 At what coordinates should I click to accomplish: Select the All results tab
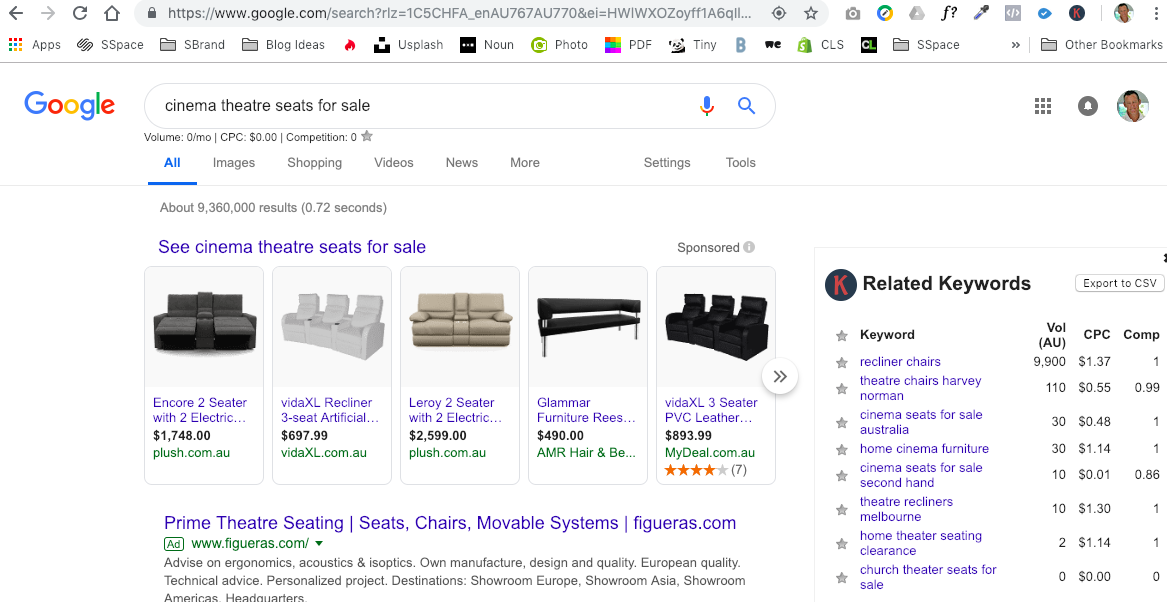[172, 162]
